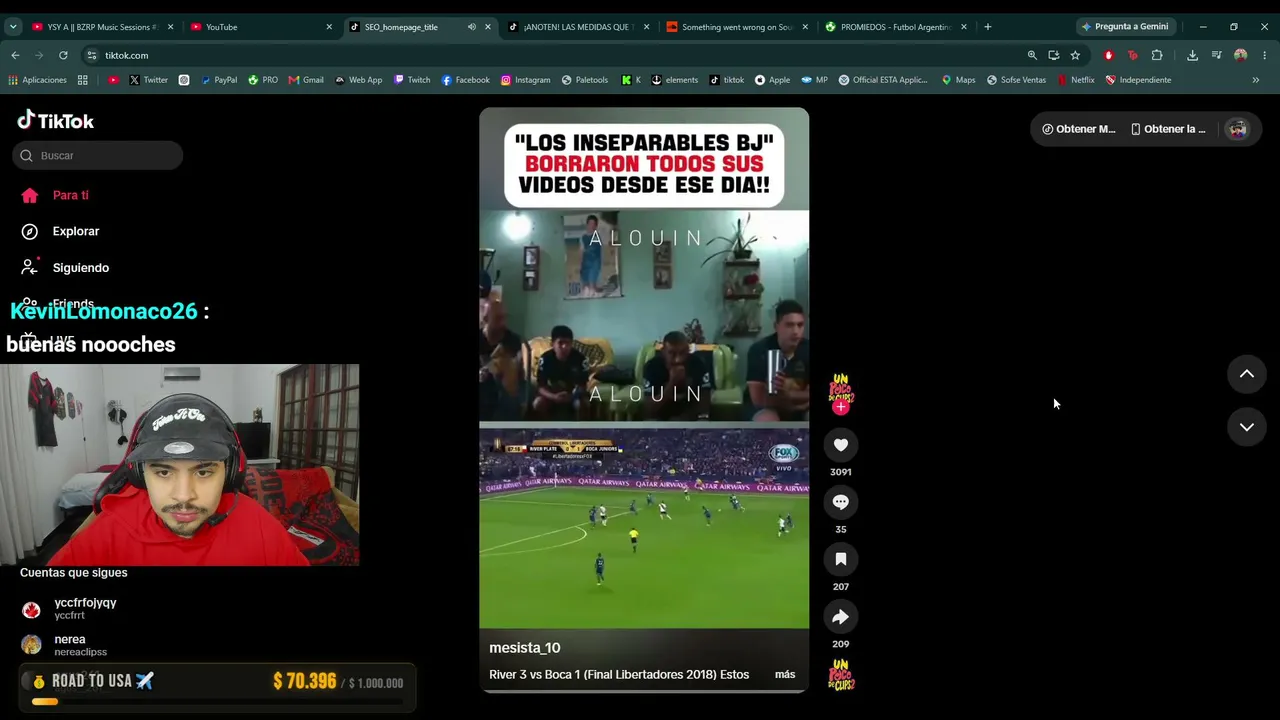This screenshot has width=1280, height=720.
Task: Open the browser Downloads icon
Action: tap(1192, 55)
